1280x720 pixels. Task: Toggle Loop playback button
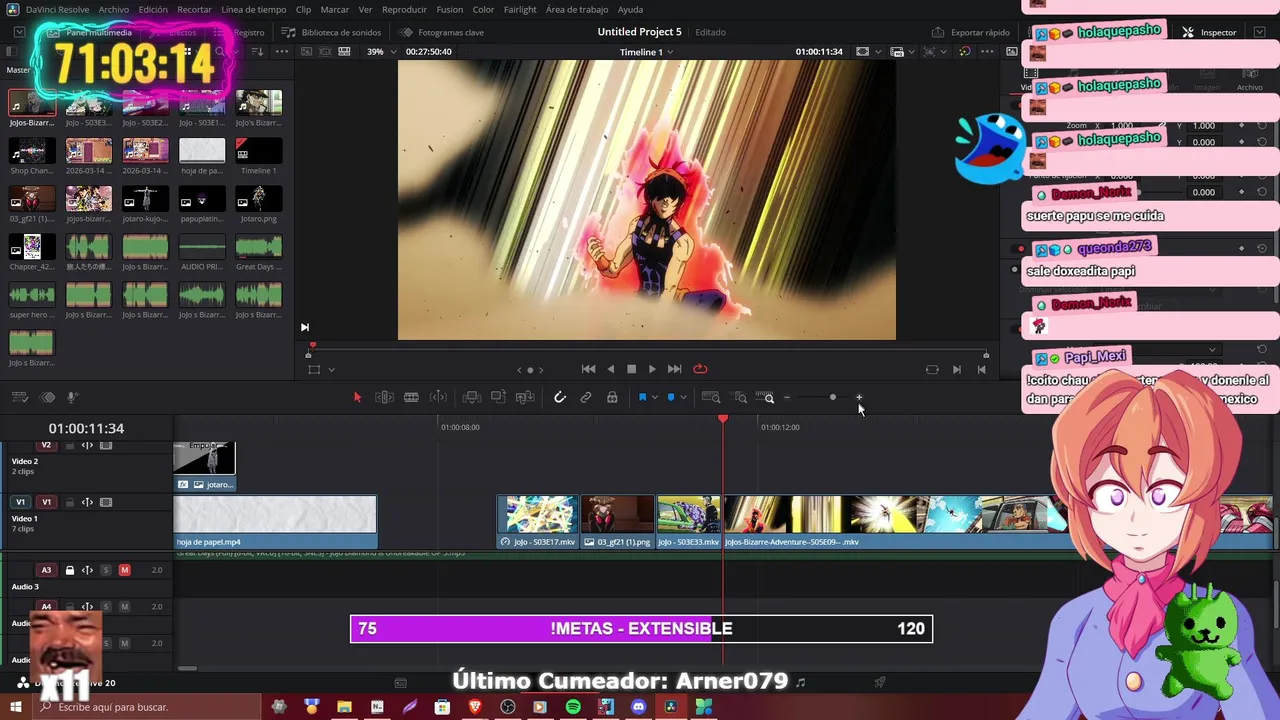(700, 369)
